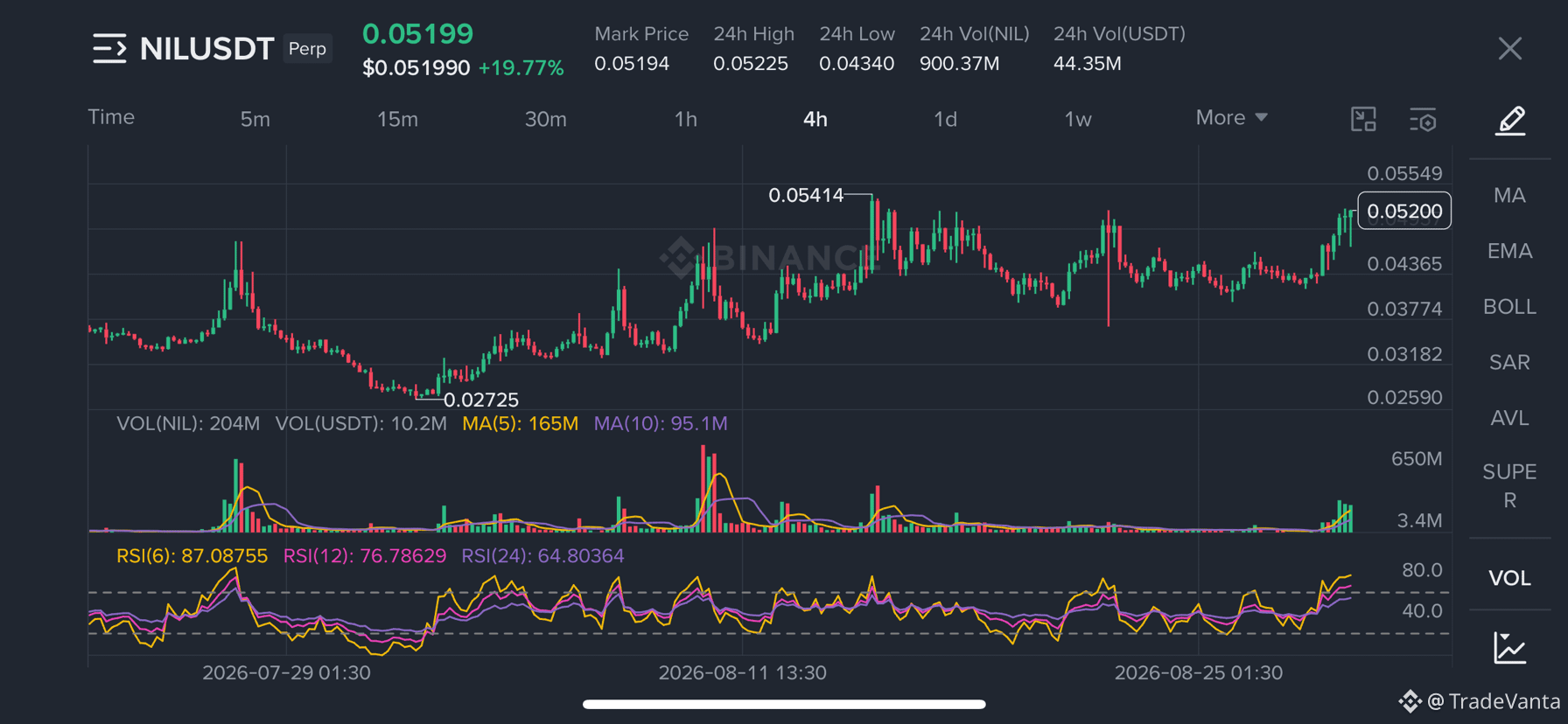Screen dimensions: 1568x724
Task: Switch to the 1h timeframe
Action: coord(685,119)
